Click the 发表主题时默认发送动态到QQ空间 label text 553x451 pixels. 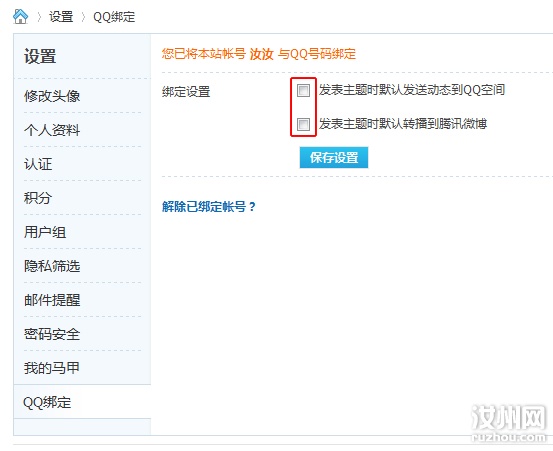click(412, 90)
